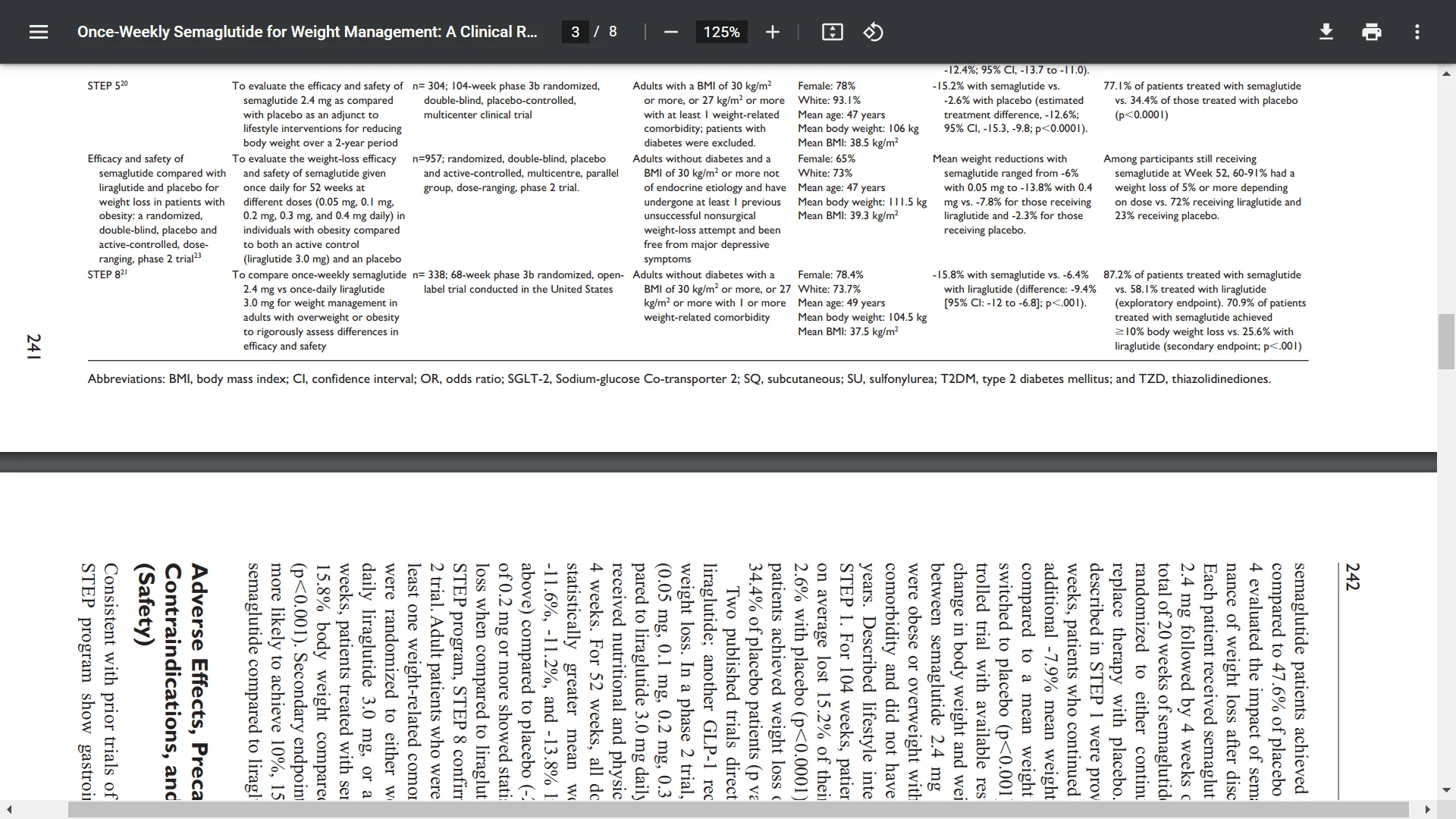Click the hamburger menu icon top-left

38,31
